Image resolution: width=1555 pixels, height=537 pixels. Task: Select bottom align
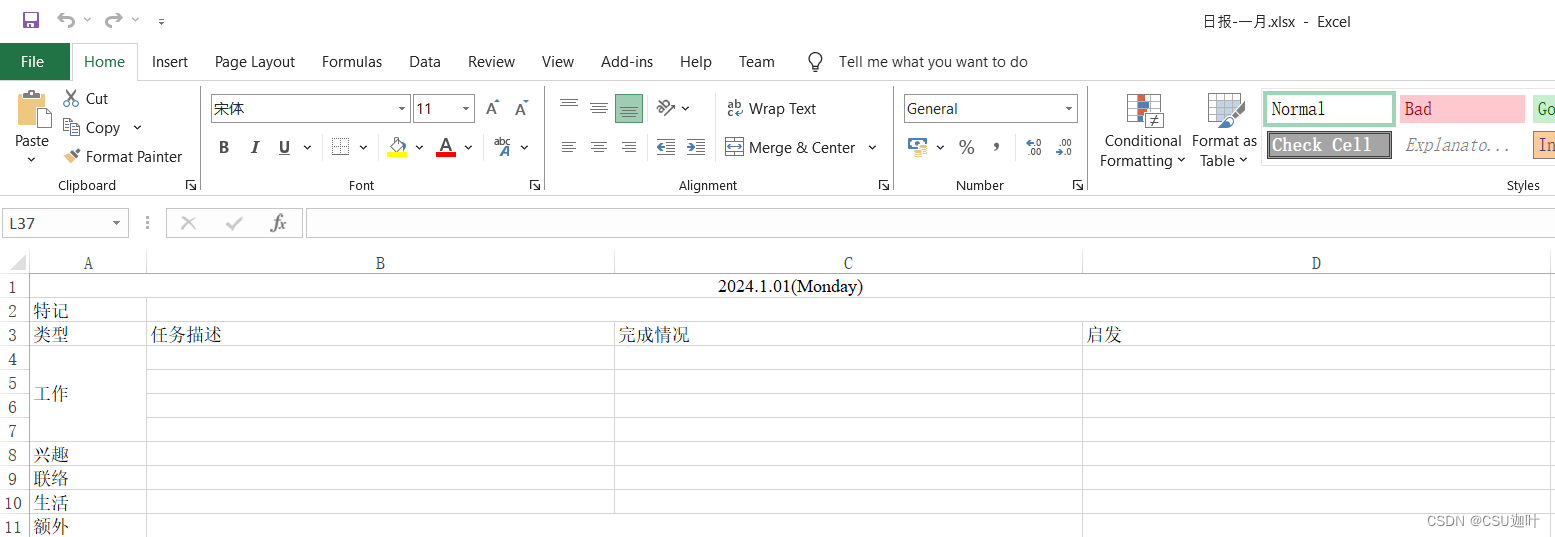629,108
